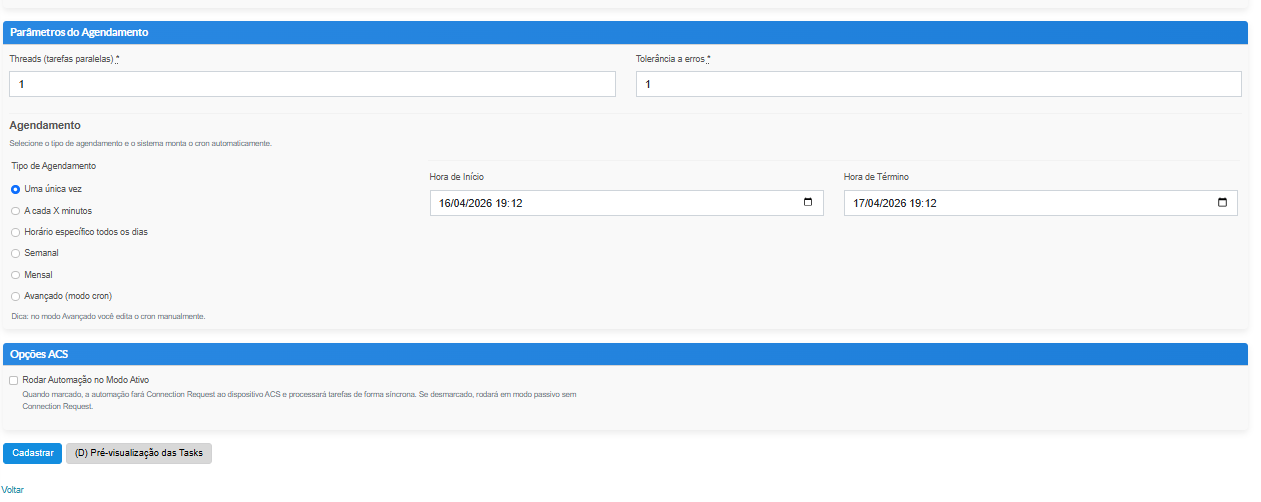The width and height of the screenshot is (1261, 502).
Task: Select 'Horário específico todos os dias' option
Action: pos(15,232)
